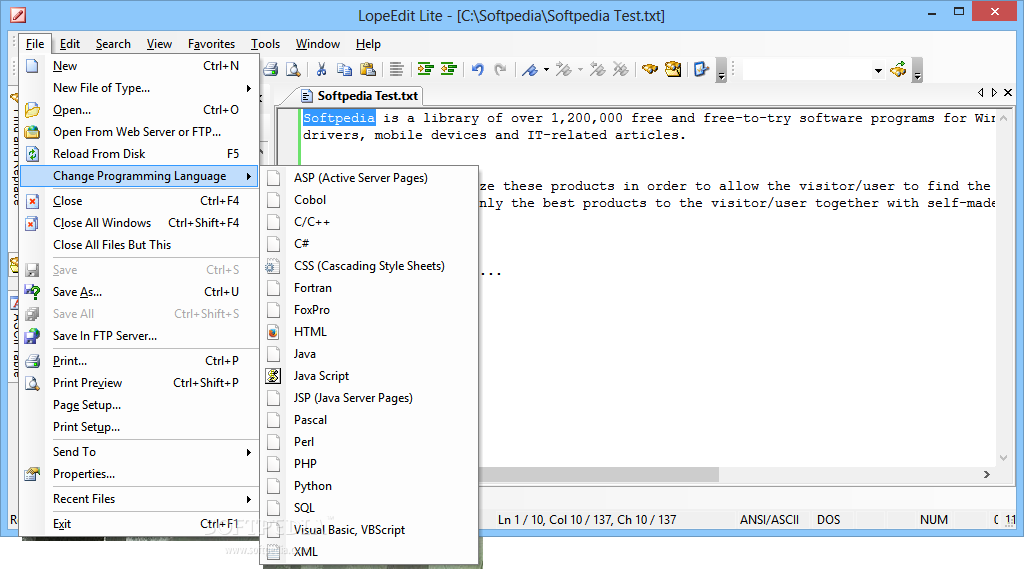The image size is (1024, 569).
Task: Click the ANSI/ASCII status bar entry
Action: click(x=769, y=520)
